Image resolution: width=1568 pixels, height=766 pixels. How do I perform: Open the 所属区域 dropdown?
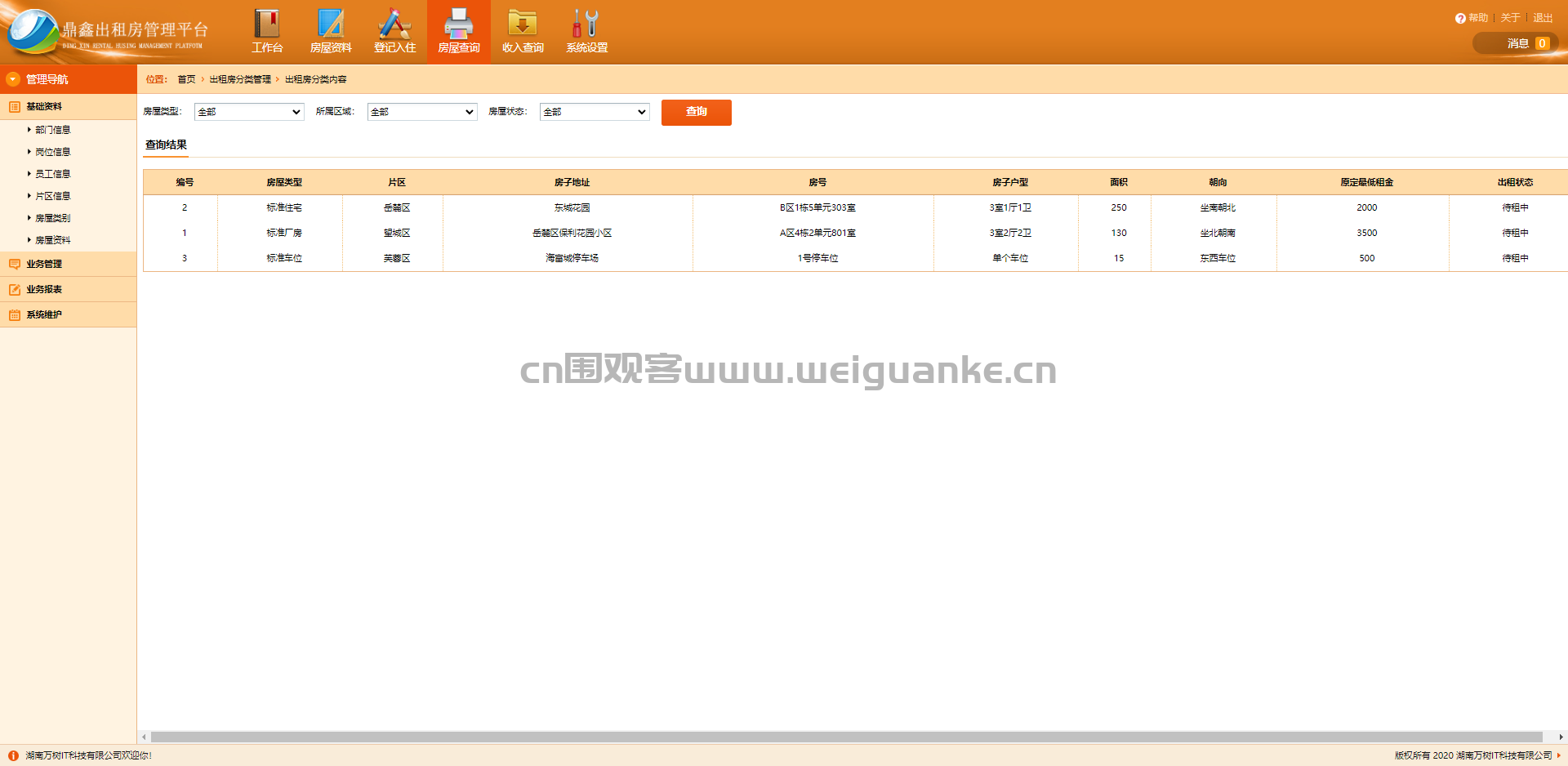tap(422, 112)
